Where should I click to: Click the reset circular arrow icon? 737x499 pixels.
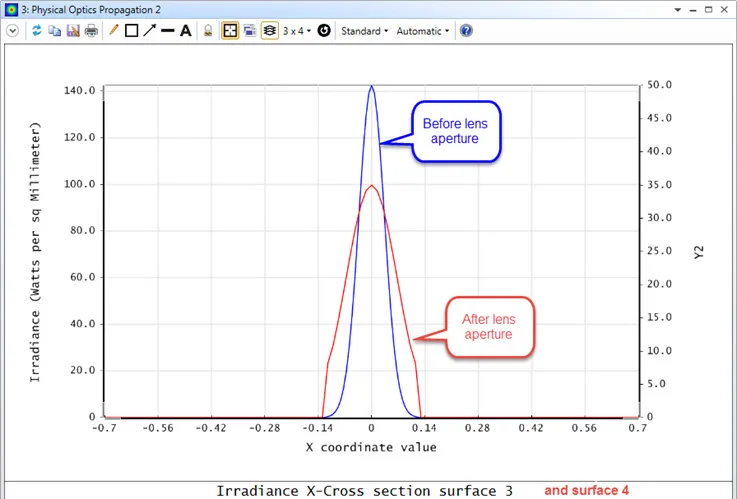tap(324, 31)
